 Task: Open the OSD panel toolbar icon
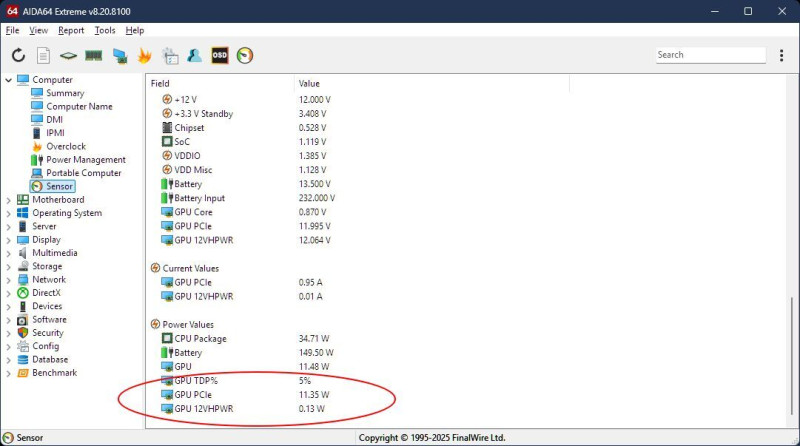pyautogui.click(x=219, y=55)
